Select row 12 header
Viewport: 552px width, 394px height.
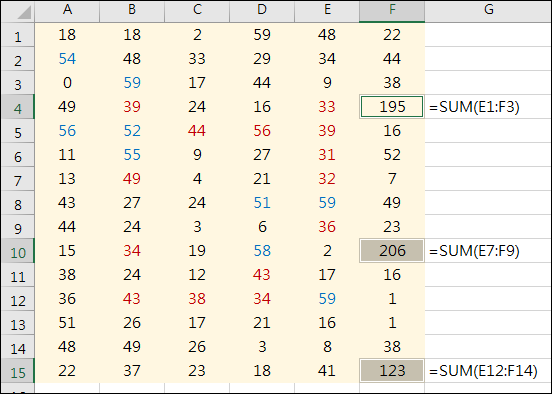click(x=18, y=299)
